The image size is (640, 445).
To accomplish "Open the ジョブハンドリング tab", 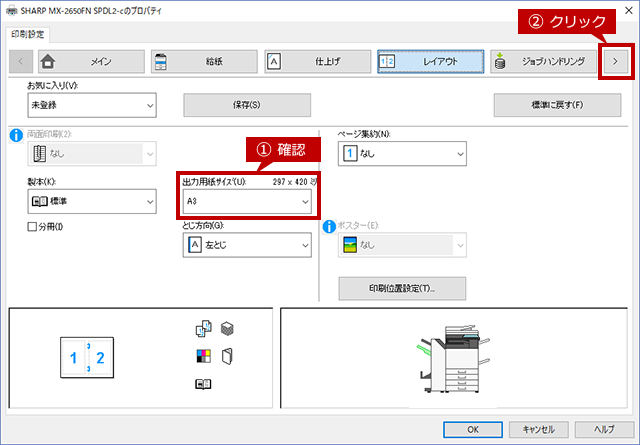I will 543,62.
